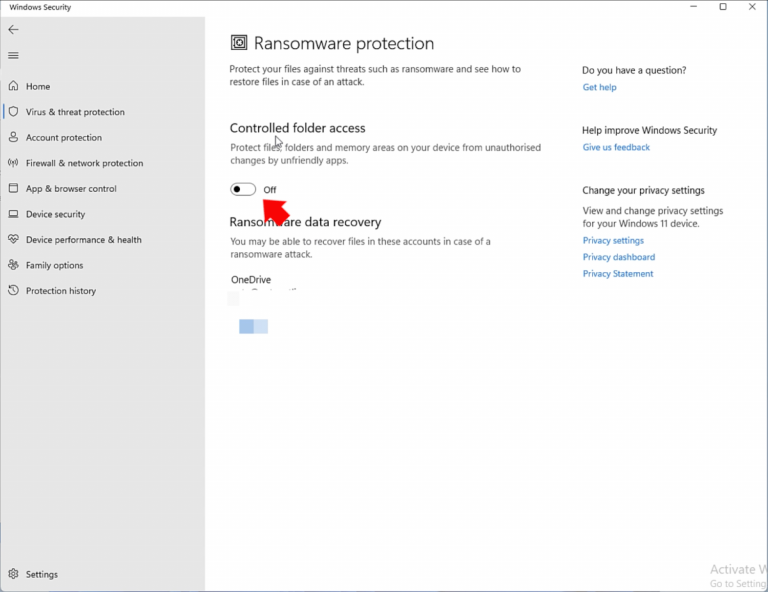This screenshot has height=592, width=768.
Task: Click the App & browser control window icon
Action: [14, 188]
